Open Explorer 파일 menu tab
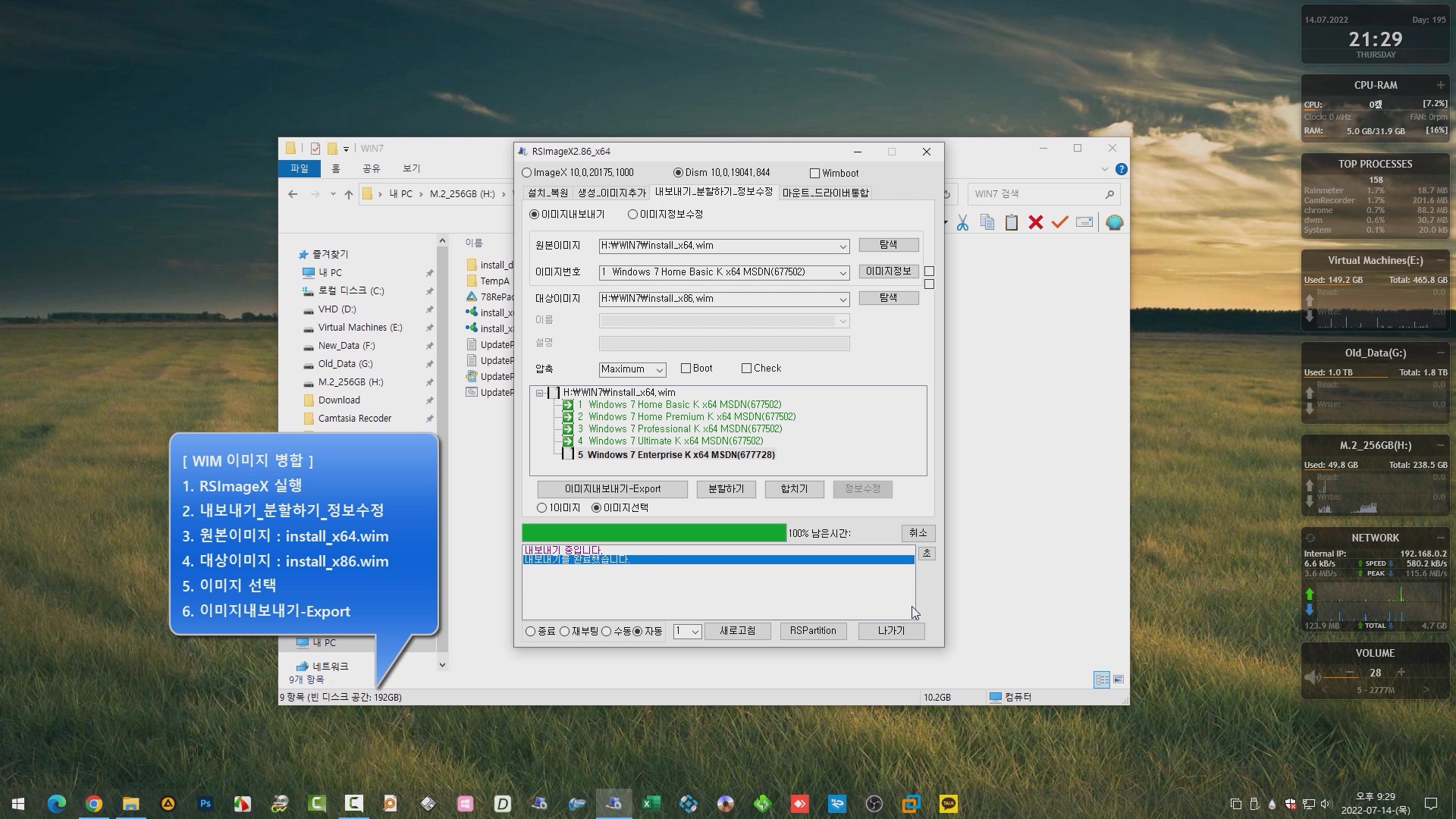1456x819 pixels. click(x=300, y=168)
